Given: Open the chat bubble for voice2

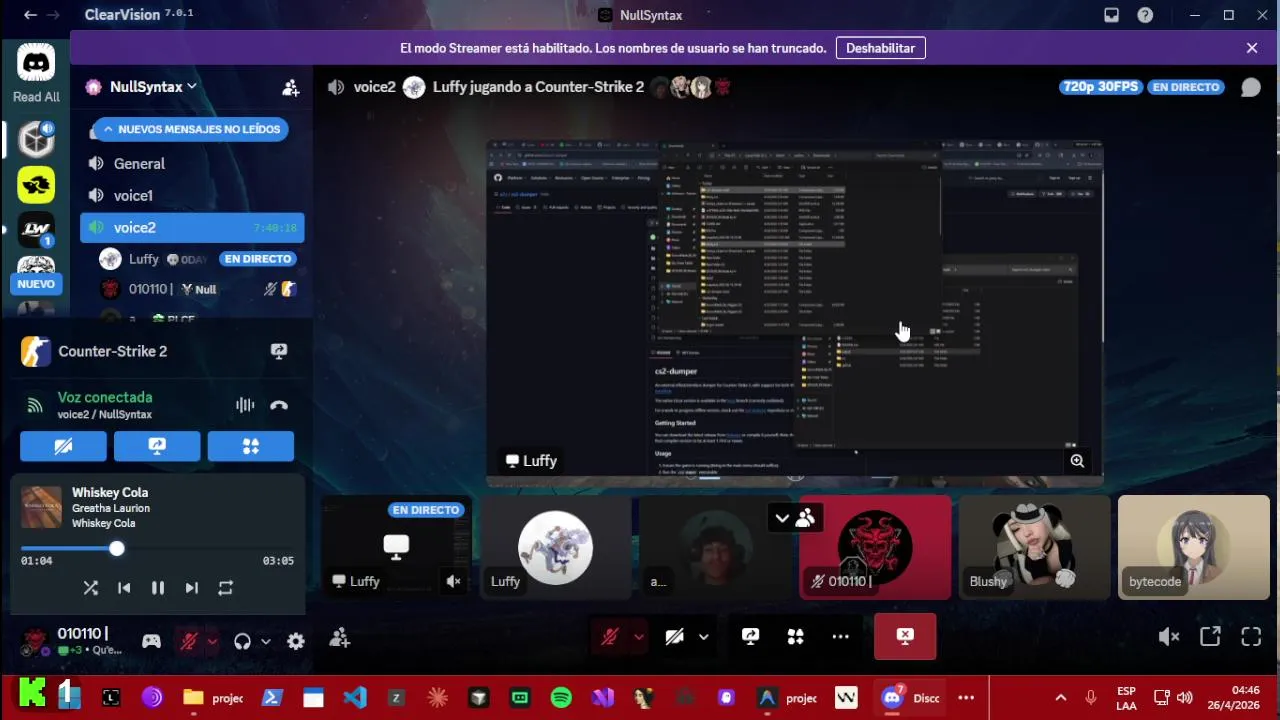Looking at the screenshot, I should pyautogui.click(x=1250, y=87).
